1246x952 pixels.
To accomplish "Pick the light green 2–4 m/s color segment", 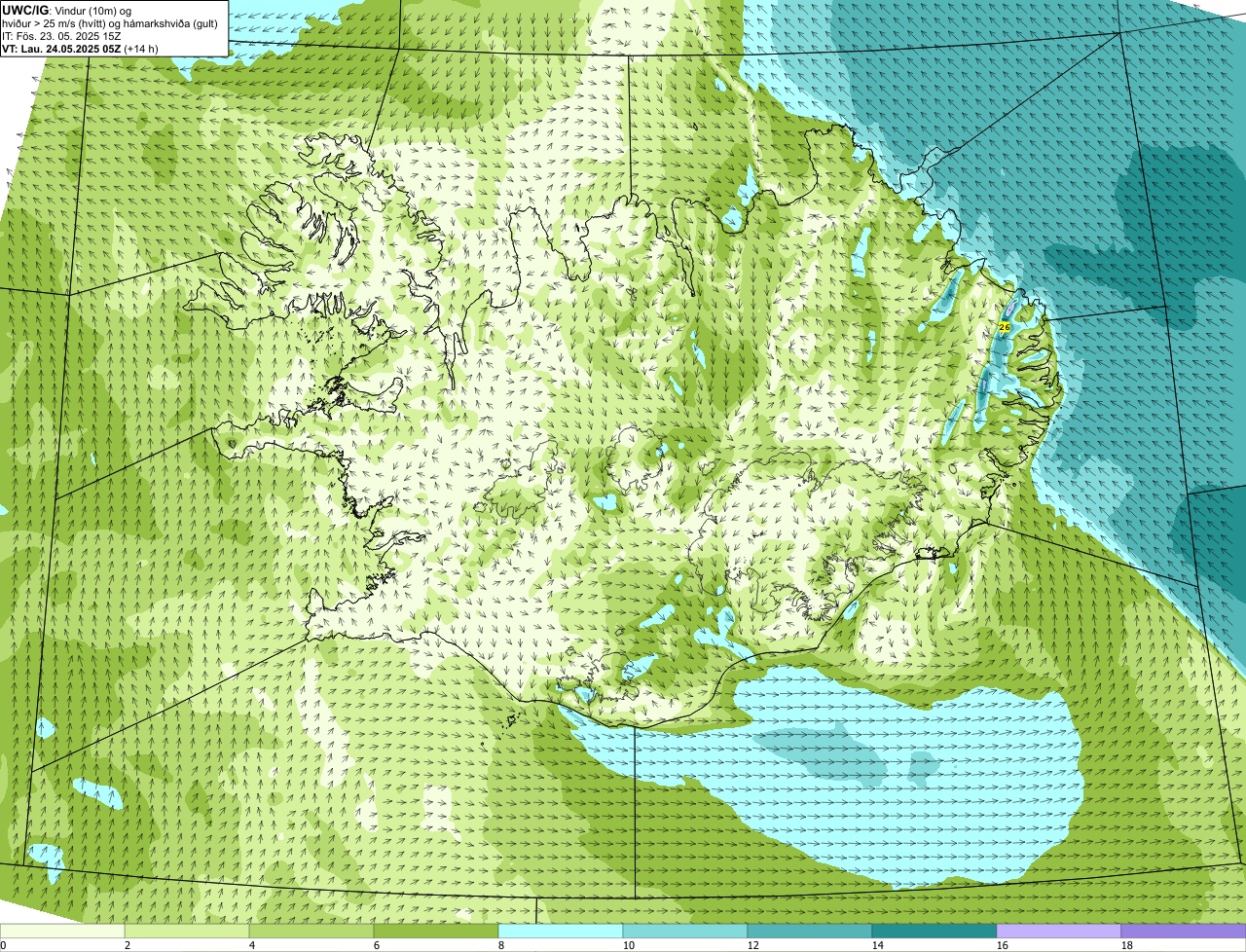I will 187,931.
